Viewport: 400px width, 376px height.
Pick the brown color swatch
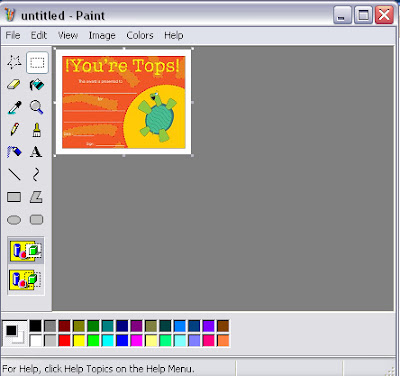[223, 326]
